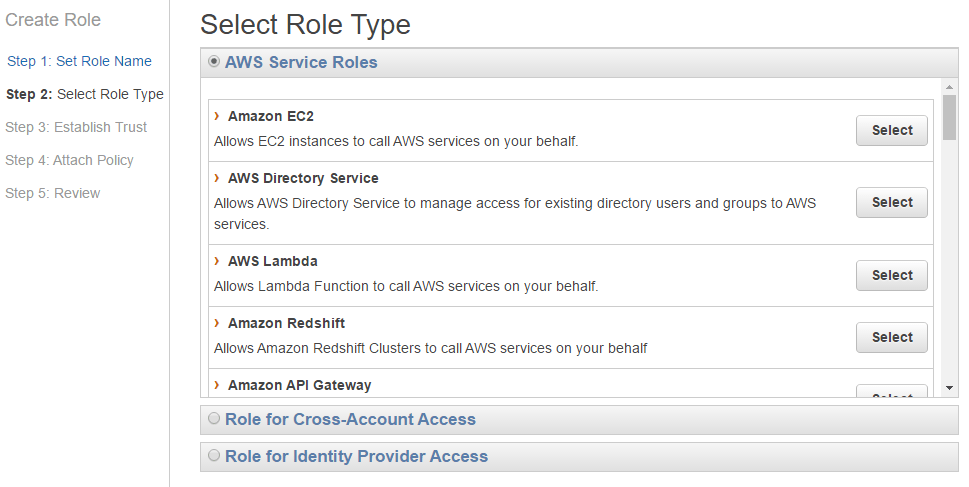Screen dimensions: 969x487
Task: Expand the Amazon Redshift chevron arrow
Action: pyautogui.click(x=217, y=323)
